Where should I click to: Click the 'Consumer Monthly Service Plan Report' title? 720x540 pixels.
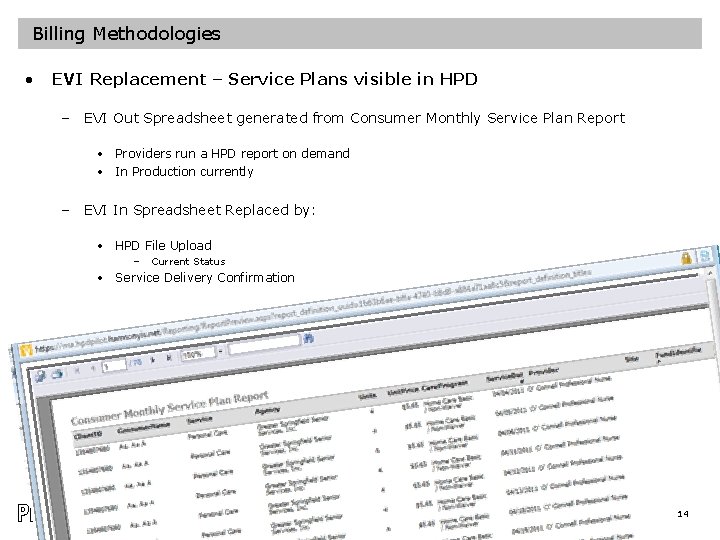coord(169,408)
